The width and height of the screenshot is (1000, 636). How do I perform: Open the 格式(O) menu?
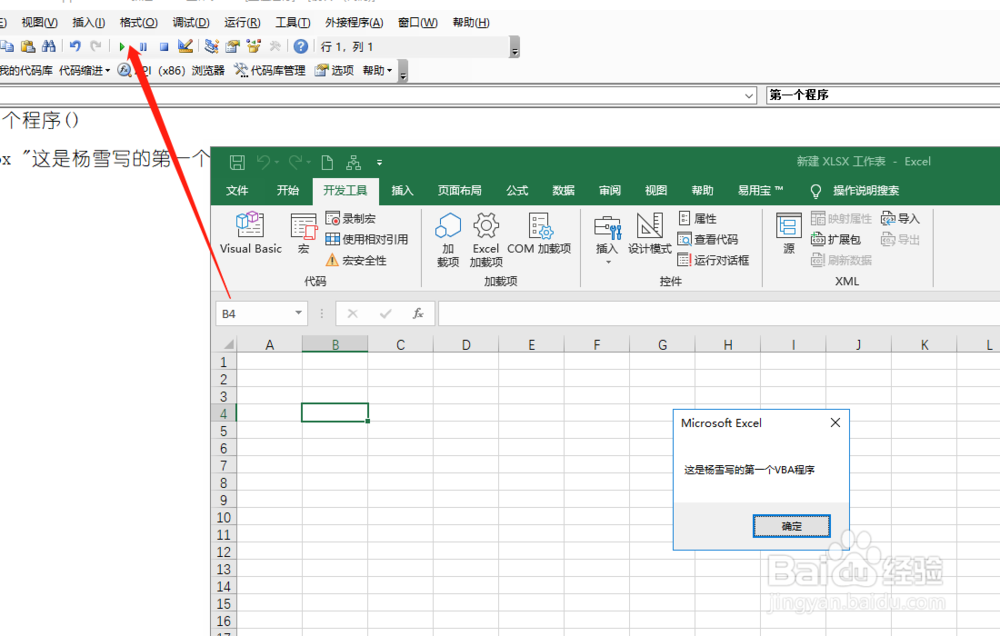[x=138, y=22]
